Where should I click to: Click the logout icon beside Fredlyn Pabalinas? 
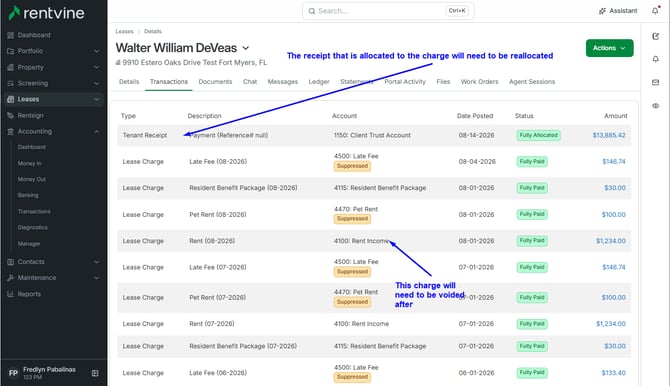tap(95, 373)
